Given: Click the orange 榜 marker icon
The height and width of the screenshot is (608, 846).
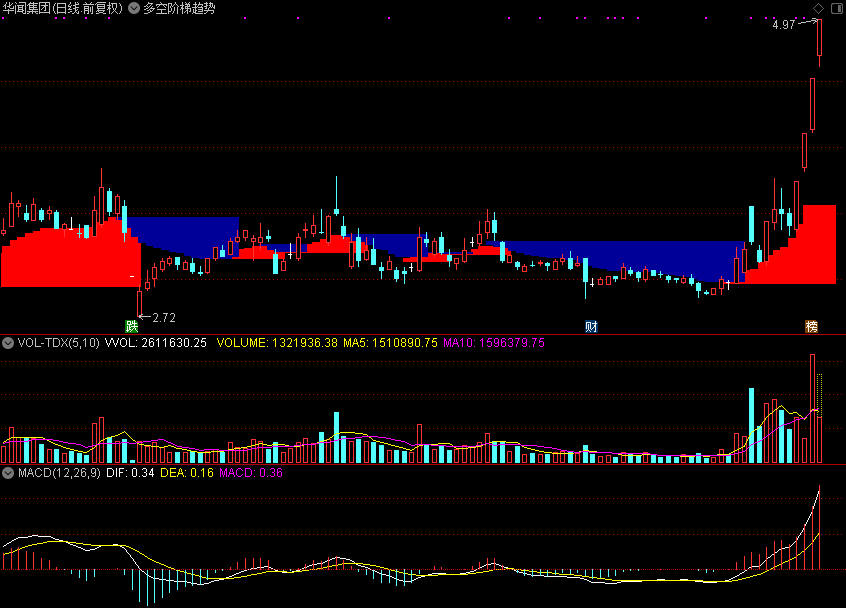Looking at the screenshot, I should coord(811,326).
